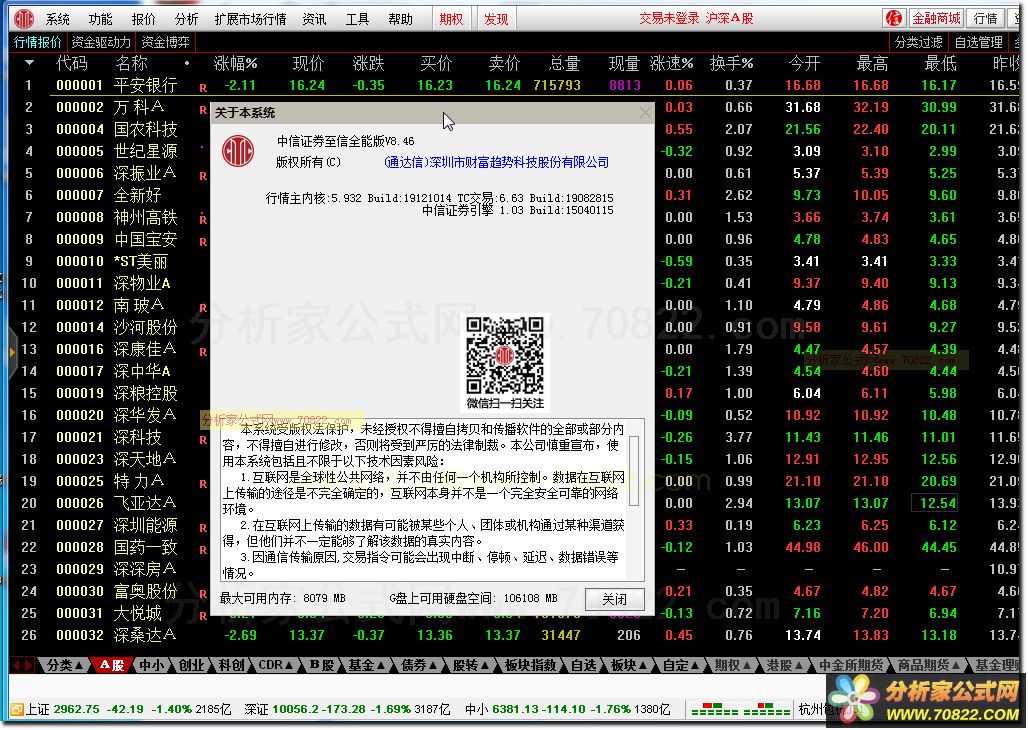Screen dimensions: 1028x730
Task: Select the 中小 bottom tab
Action: pos(151,665)
